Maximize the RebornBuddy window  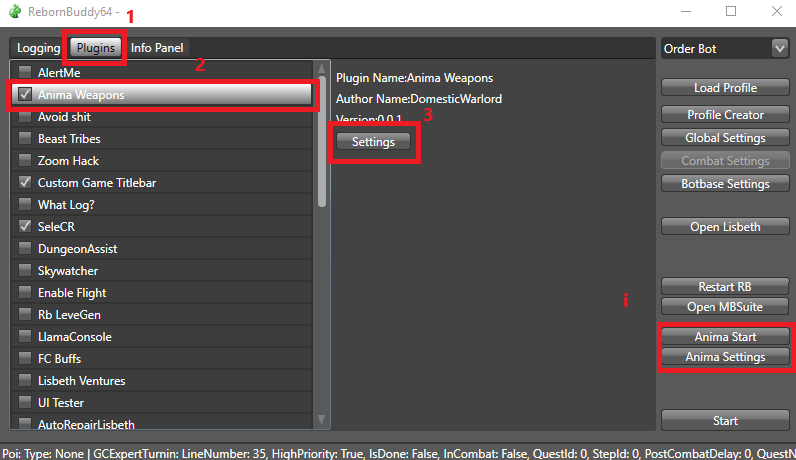731,11
